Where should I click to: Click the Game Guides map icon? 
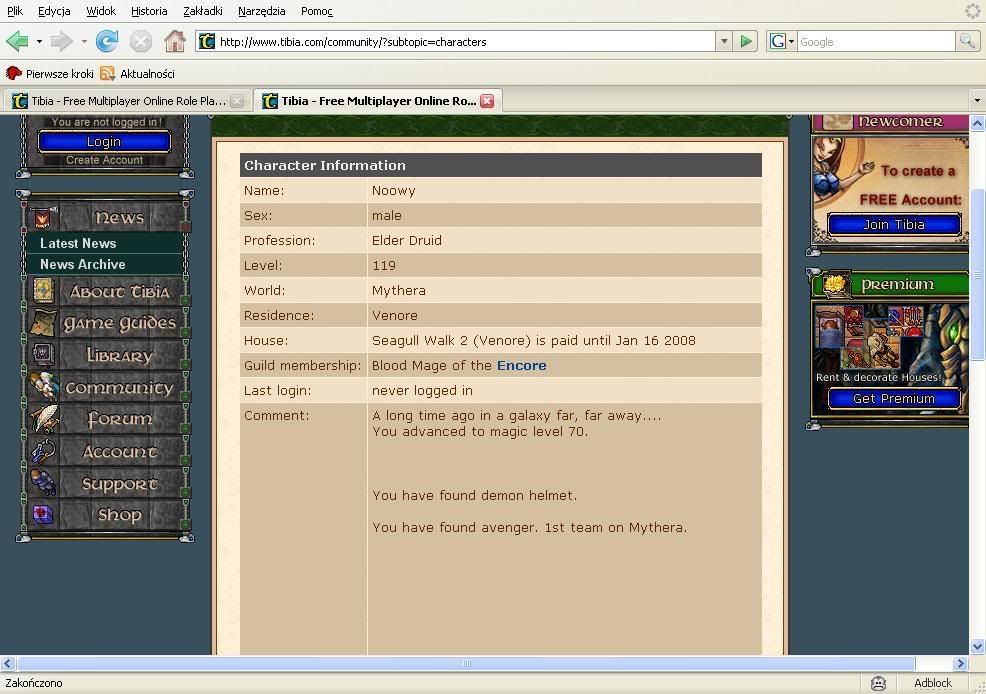[x=44, y=323]
